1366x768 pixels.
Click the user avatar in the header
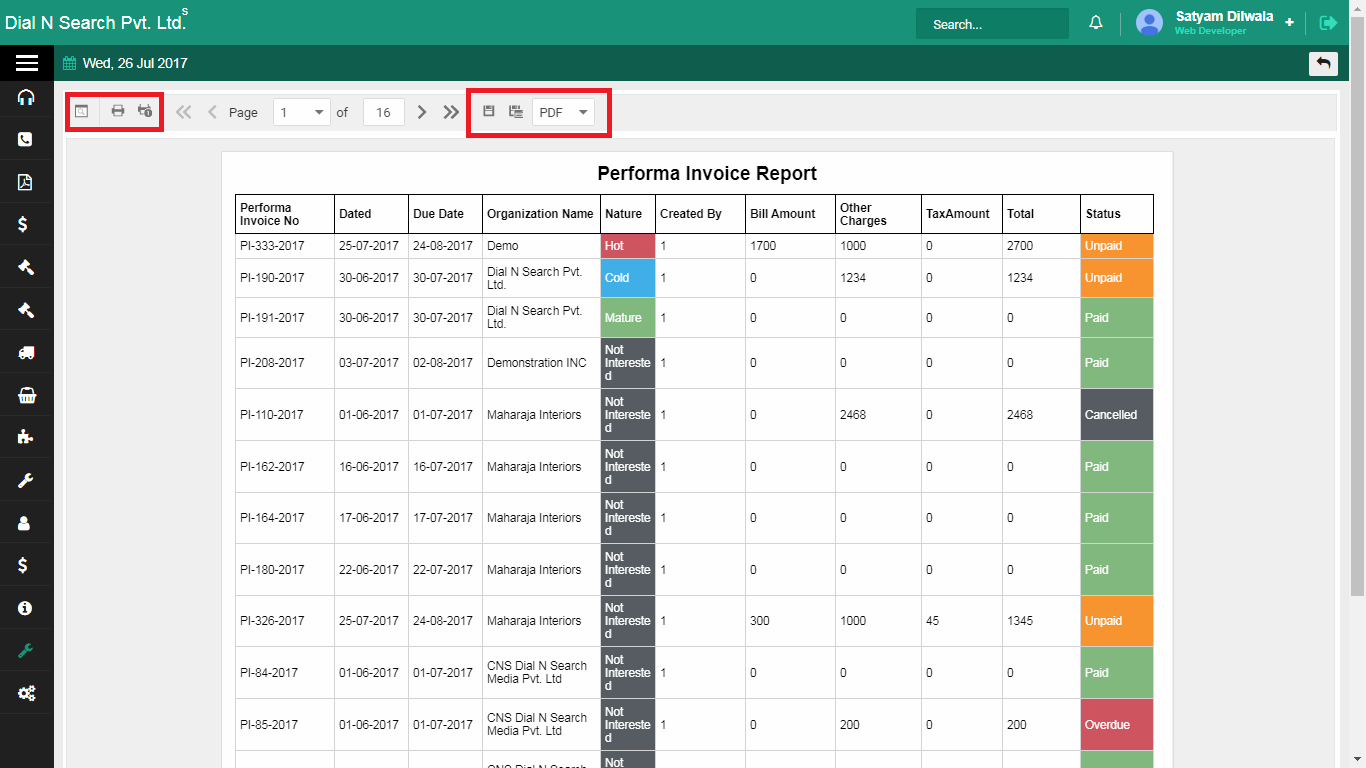point(1150,22)
